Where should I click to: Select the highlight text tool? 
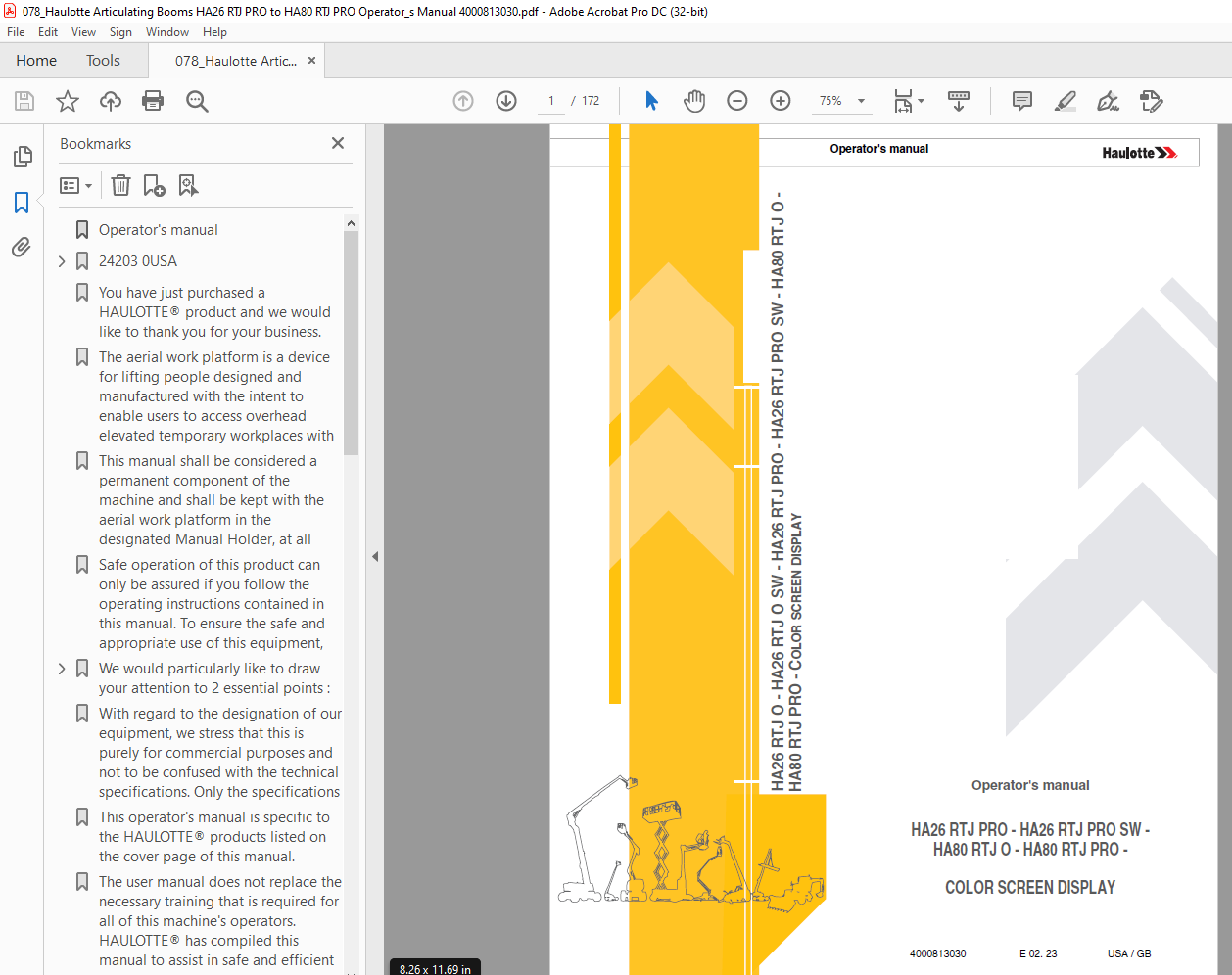[x=1066, y=101]
